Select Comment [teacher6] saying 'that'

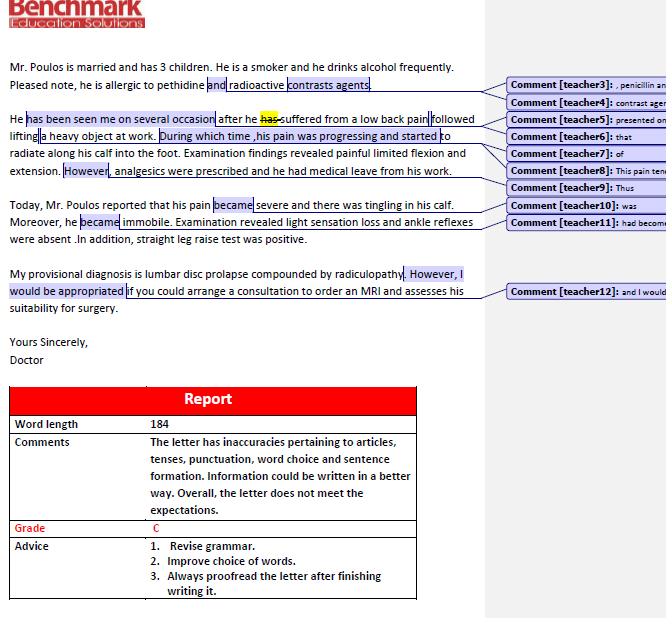(x=586, y=137)
